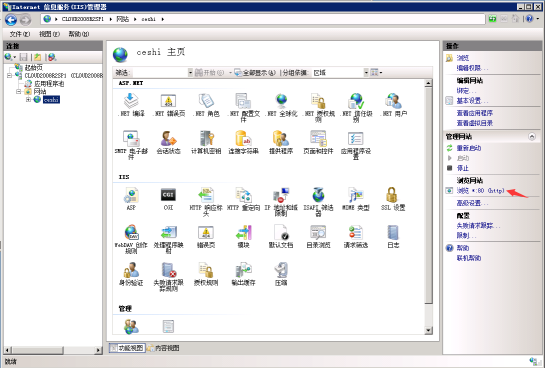545x368 pixels.
Task: Switch to the 内容视图 tab
Action: click(163, 348)
